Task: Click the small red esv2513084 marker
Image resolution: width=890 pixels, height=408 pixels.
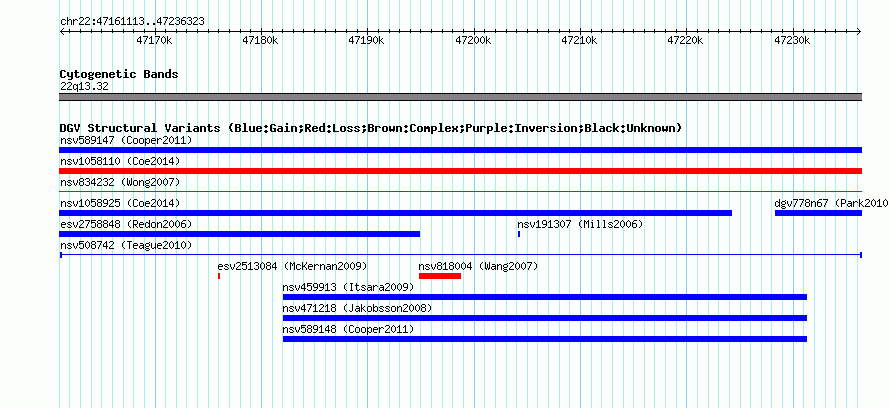Action: (219, 276)
